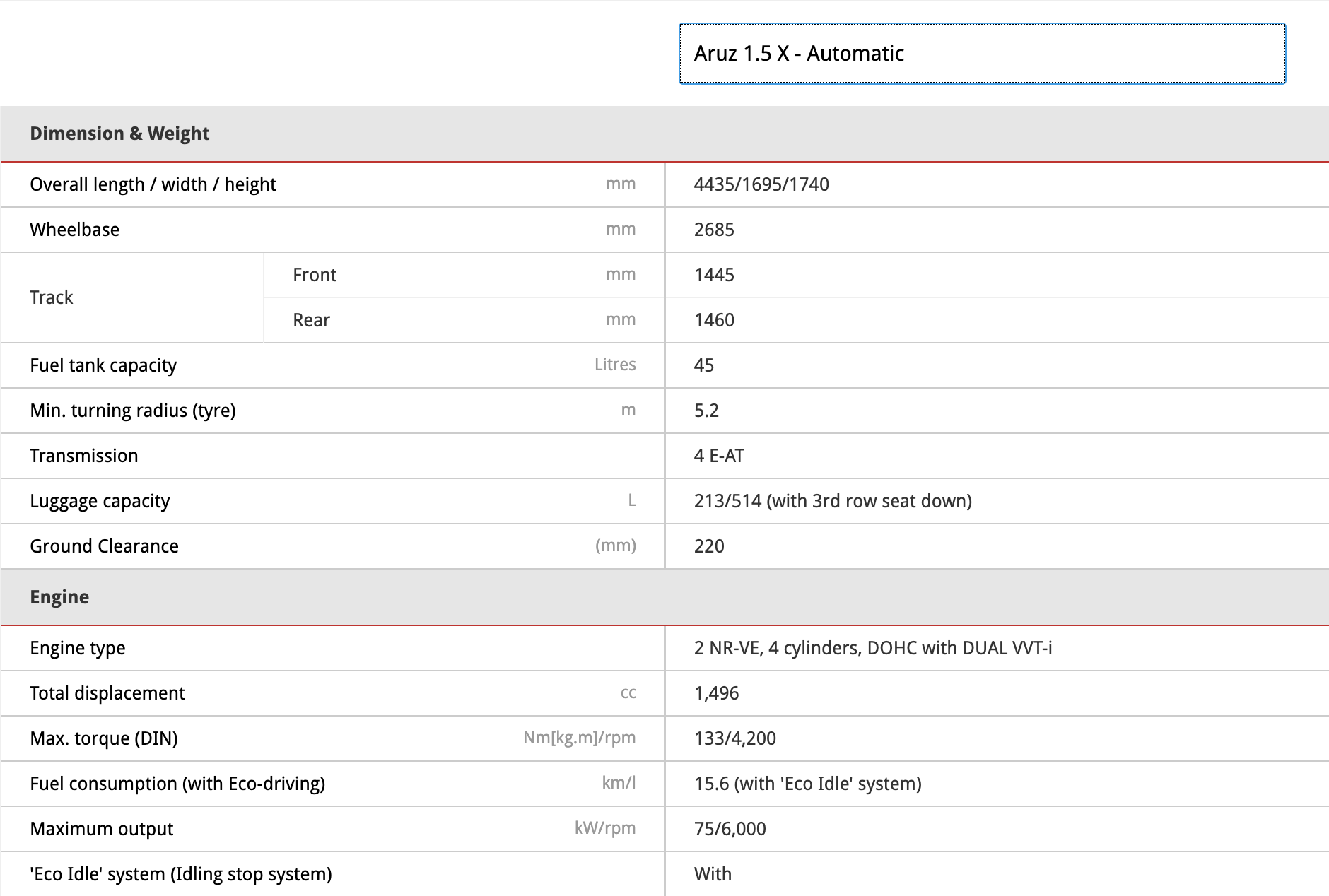Image resolution: width=1329 pixels, height=896 pixels.
Task: Click the Total displacement value 1,496
Action: [x=716, y=693]
